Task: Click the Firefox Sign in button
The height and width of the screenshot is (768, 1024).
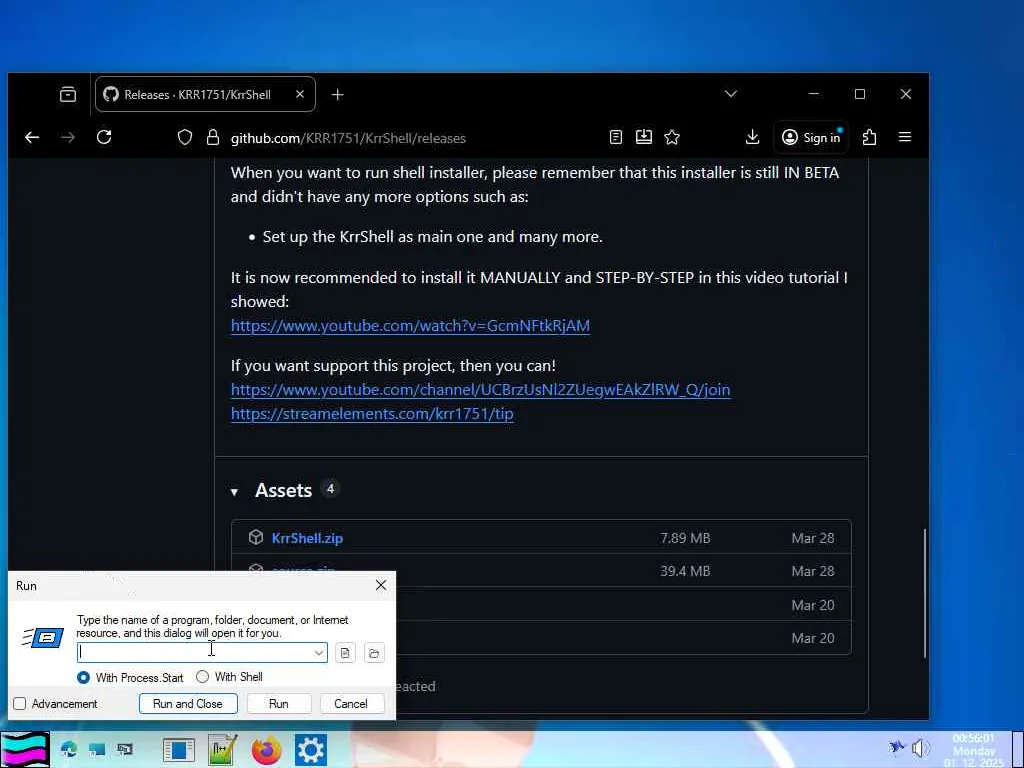Action: (810, 137)
